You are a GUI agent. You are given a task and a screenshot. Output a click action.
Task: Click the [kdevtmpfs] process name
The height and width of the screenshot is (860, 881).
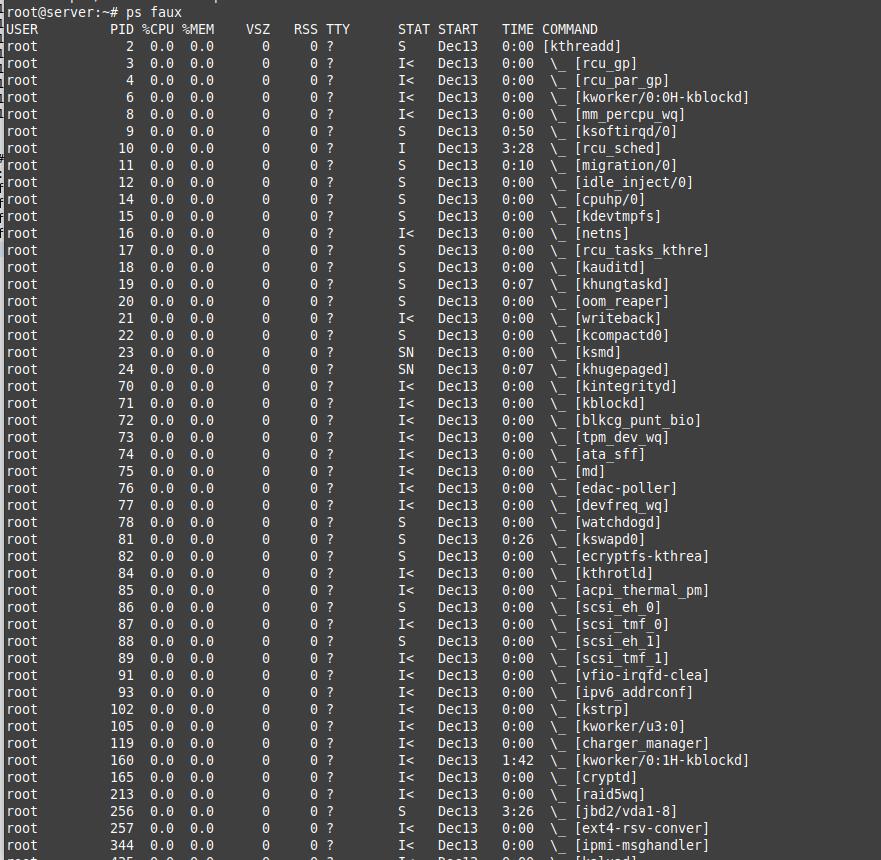[617, 216]
